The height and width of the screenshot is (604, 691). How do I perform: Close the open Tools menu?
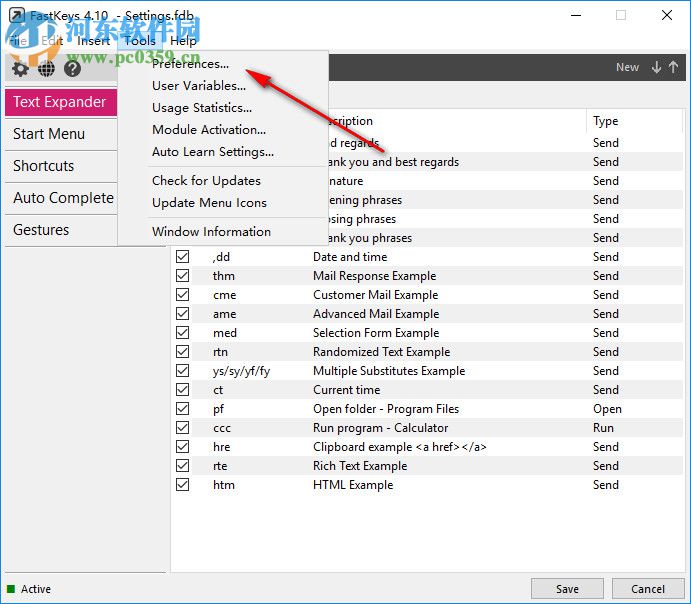coord(140,41)
